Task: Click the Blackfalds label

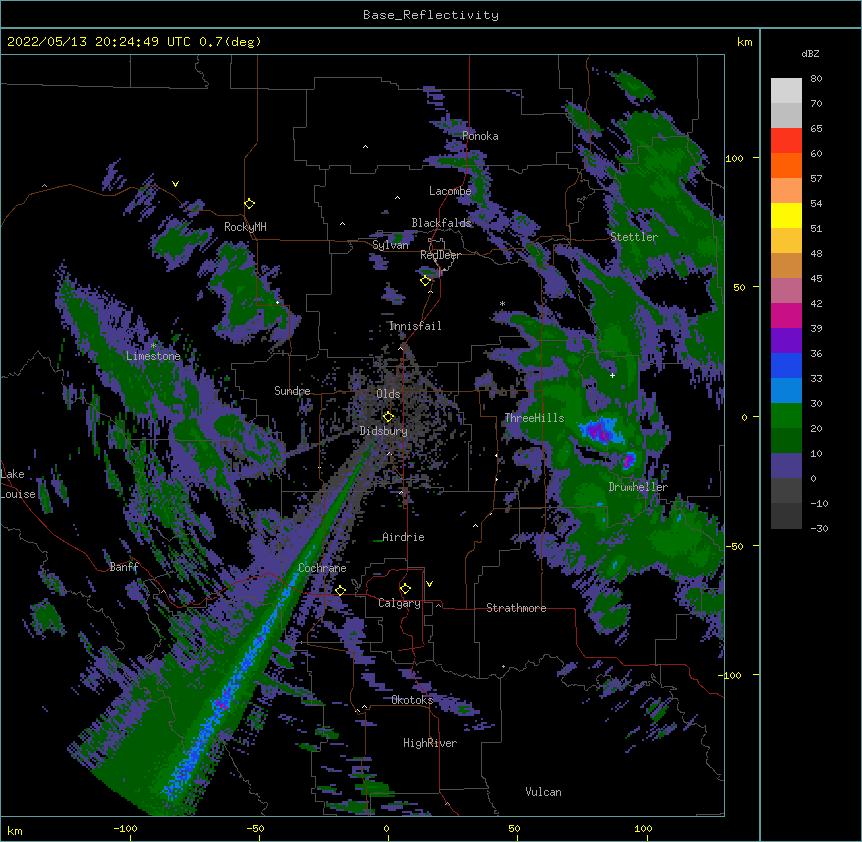Action: 441,223
